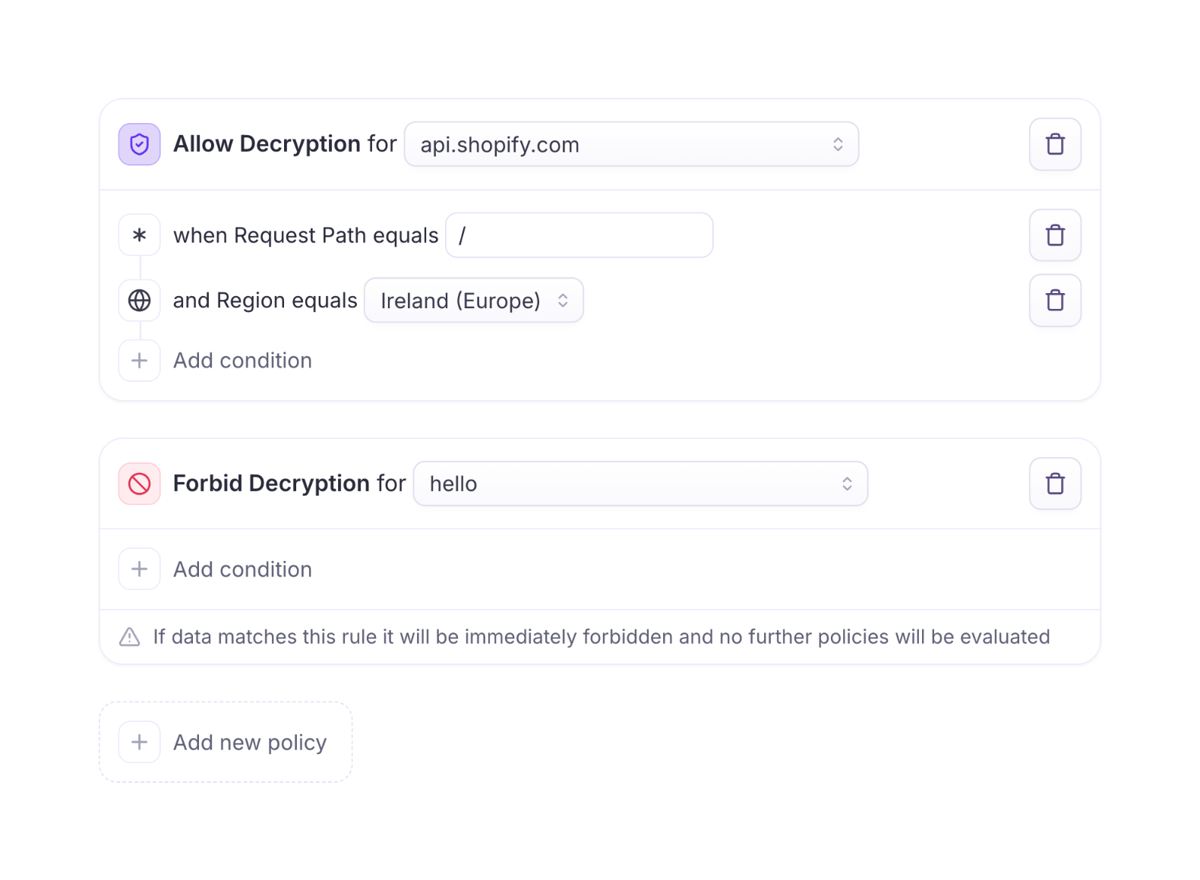Delete the Request Path condition via trash icon
1200x880 pixels.
coord(1055,234)
